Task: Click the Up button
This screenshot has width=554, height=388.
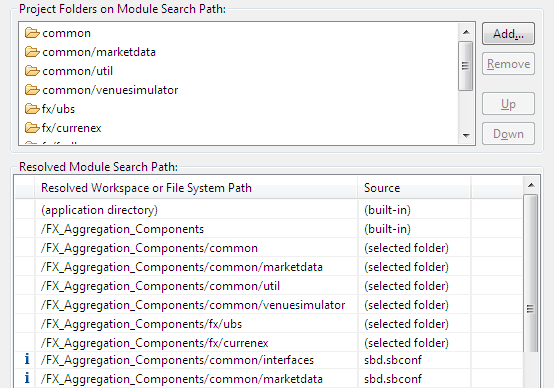Action: click(x=508, y=104)
